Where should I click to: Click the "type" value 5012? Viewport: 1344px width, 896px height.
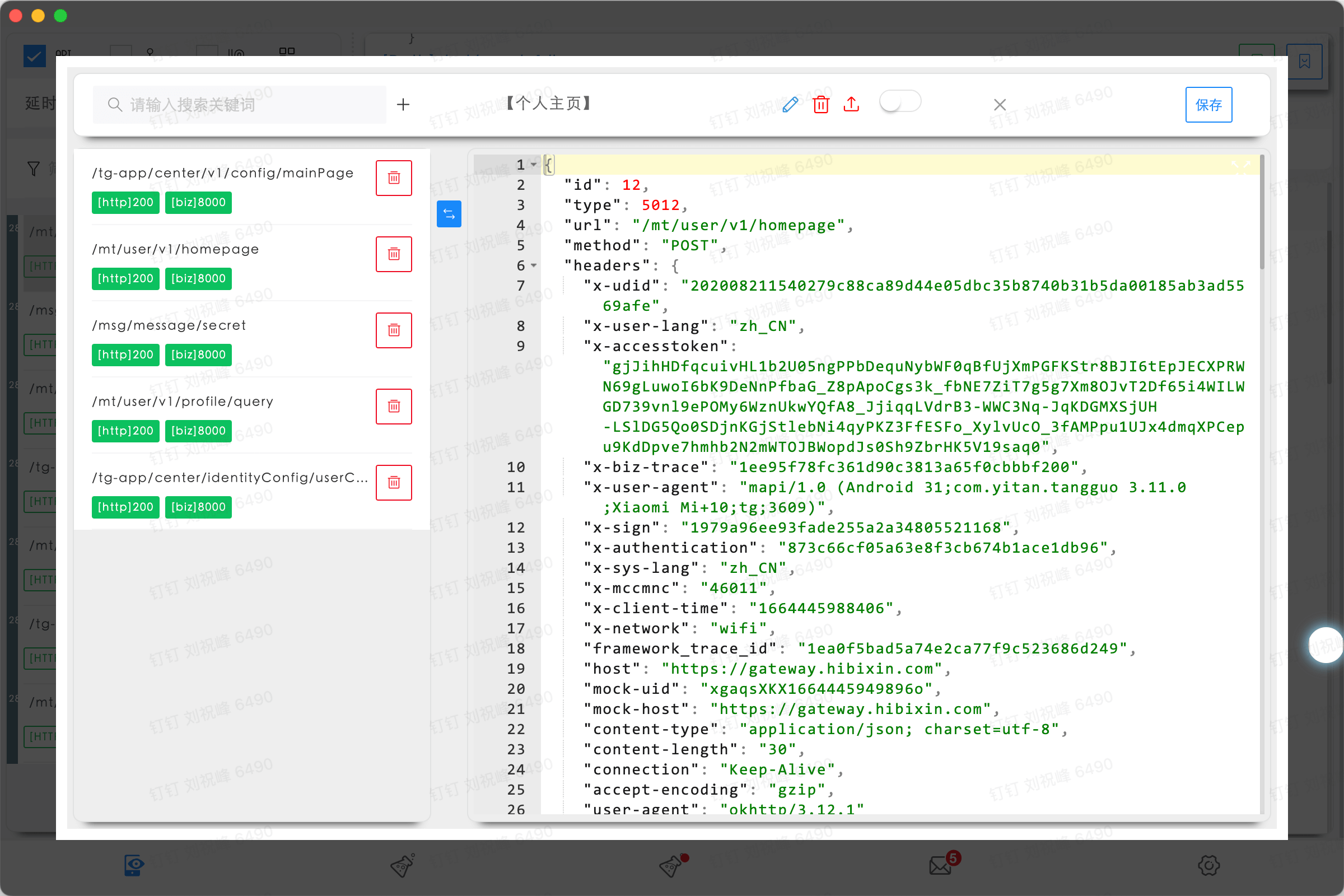[660, 204]
